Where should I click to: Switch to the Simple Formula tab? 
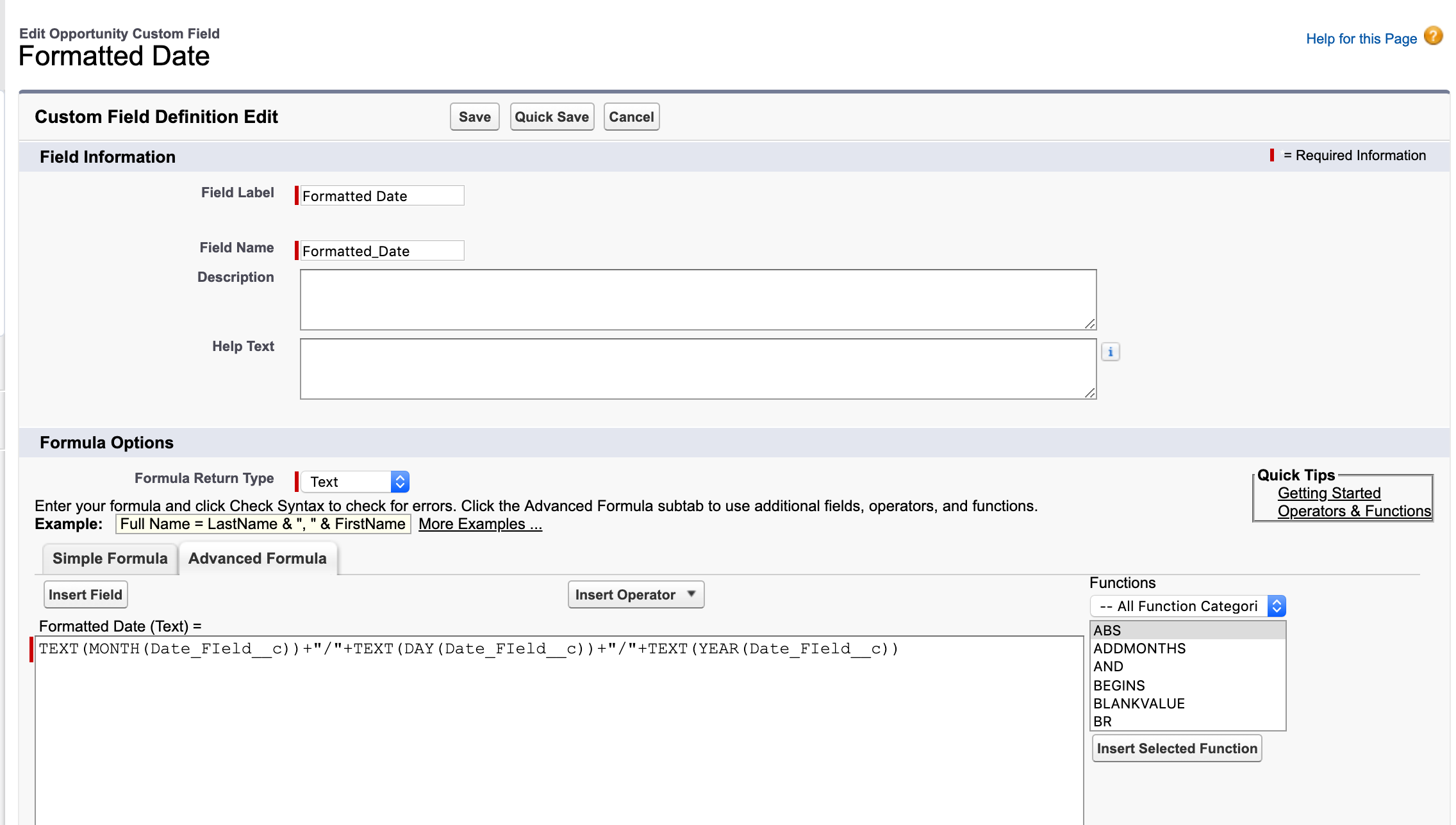click(x=110, y=559)
